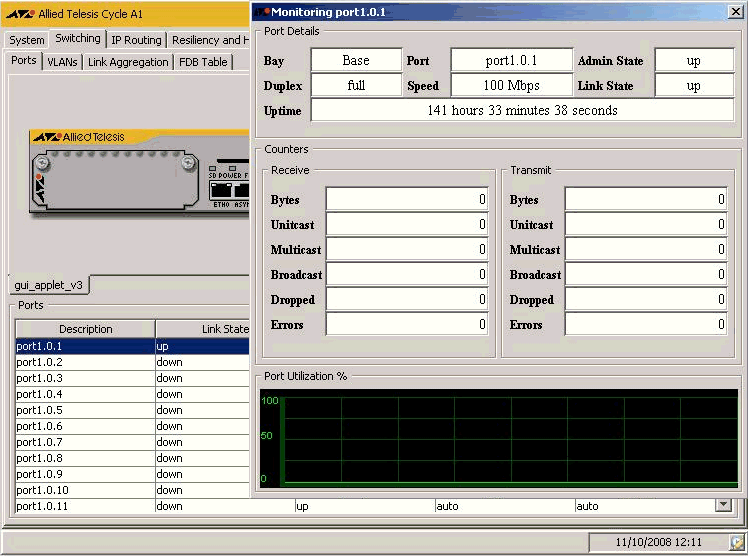
Task: Click the Allied Telesis logo in title bar
Action: (x=20, y=14)
